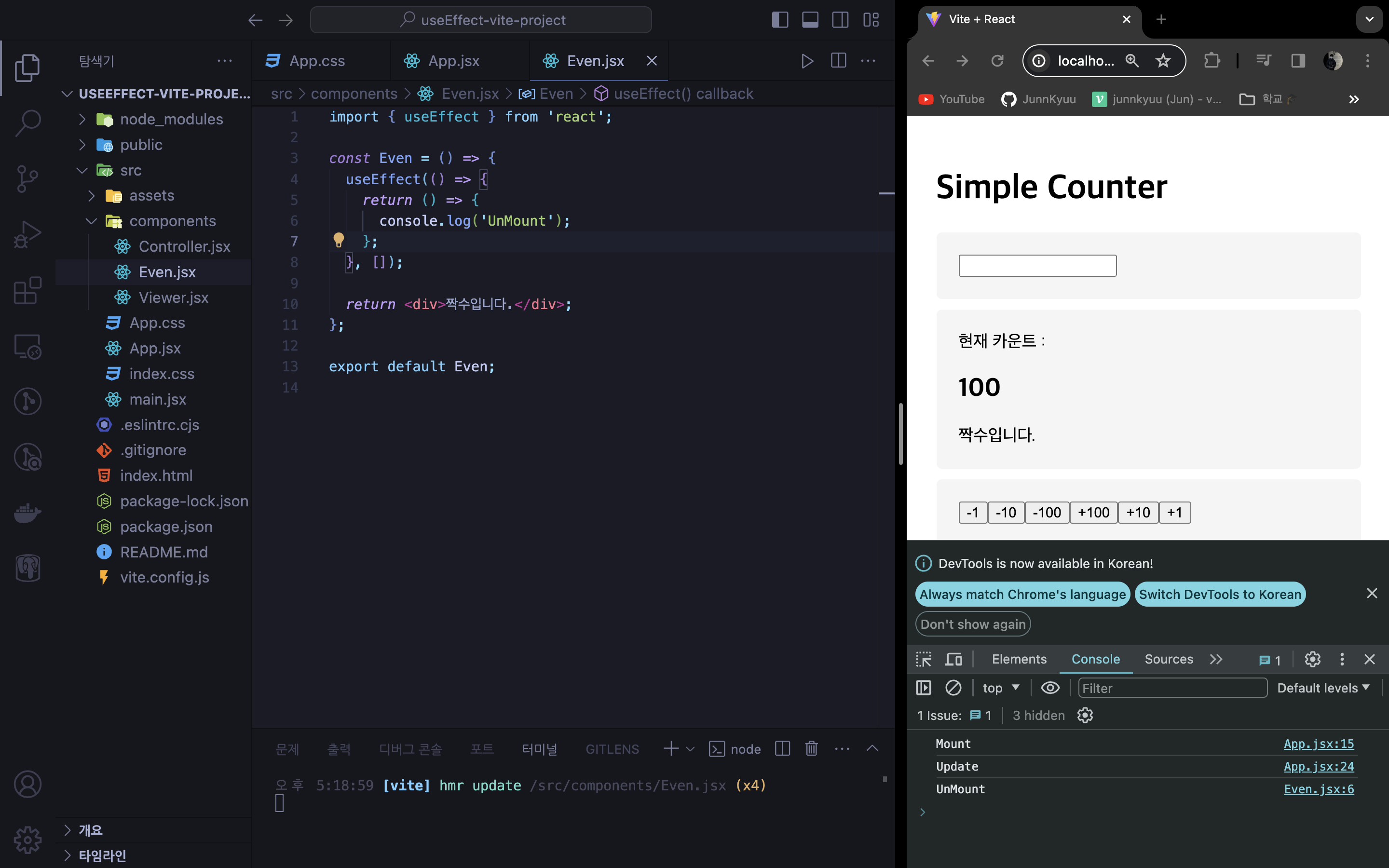This screenshot has height=868, width=1389.
Task: Toggle live expression eye icon
Action: (1050, 688)
